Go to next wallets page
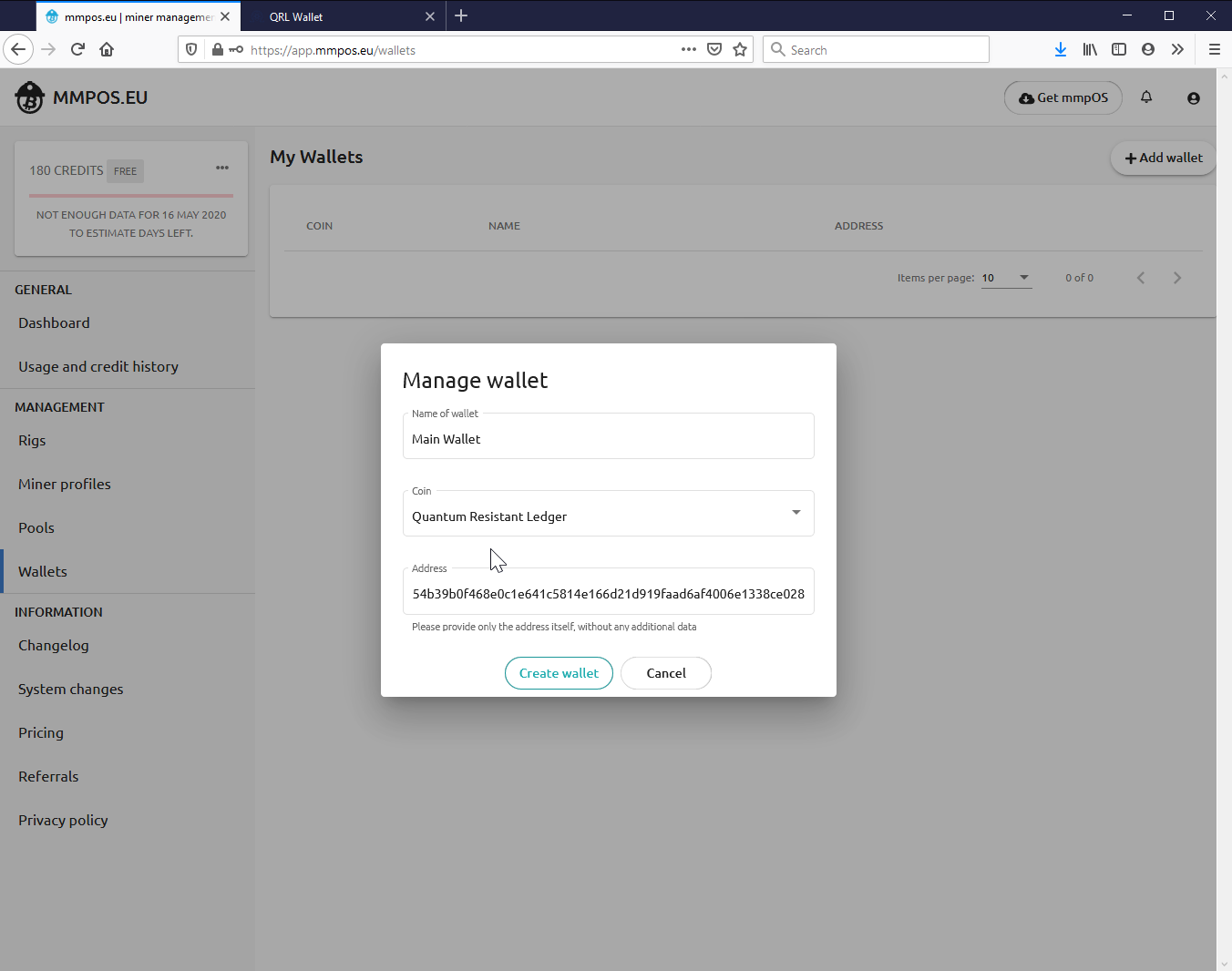This screenshot has width=1232, height=971. coord(1177,278)
